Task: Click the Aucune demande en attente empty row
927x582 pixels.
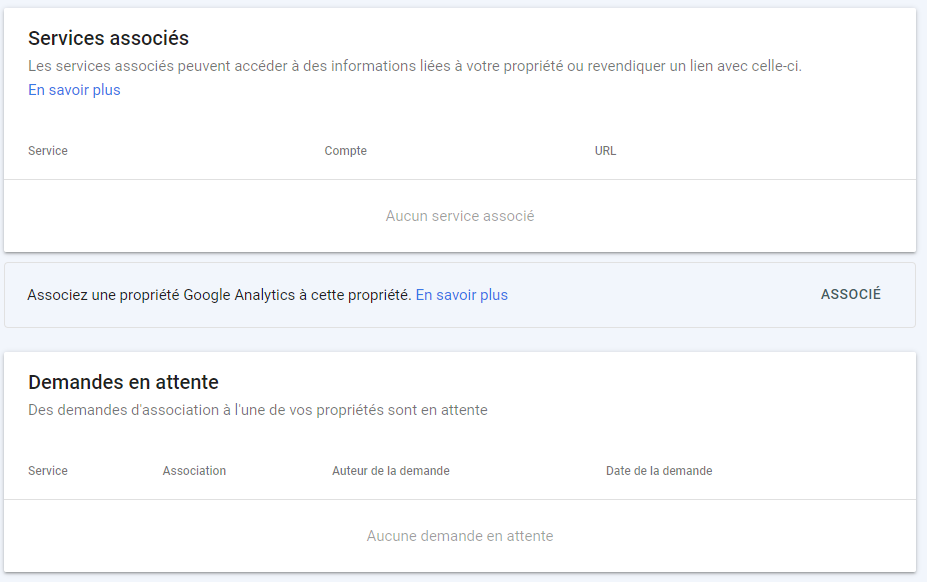Action: [x=460, y=536]
